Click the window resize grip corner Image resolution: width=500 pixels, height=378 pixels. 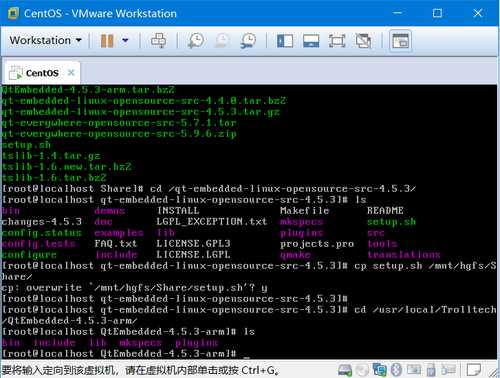(494, 372)
